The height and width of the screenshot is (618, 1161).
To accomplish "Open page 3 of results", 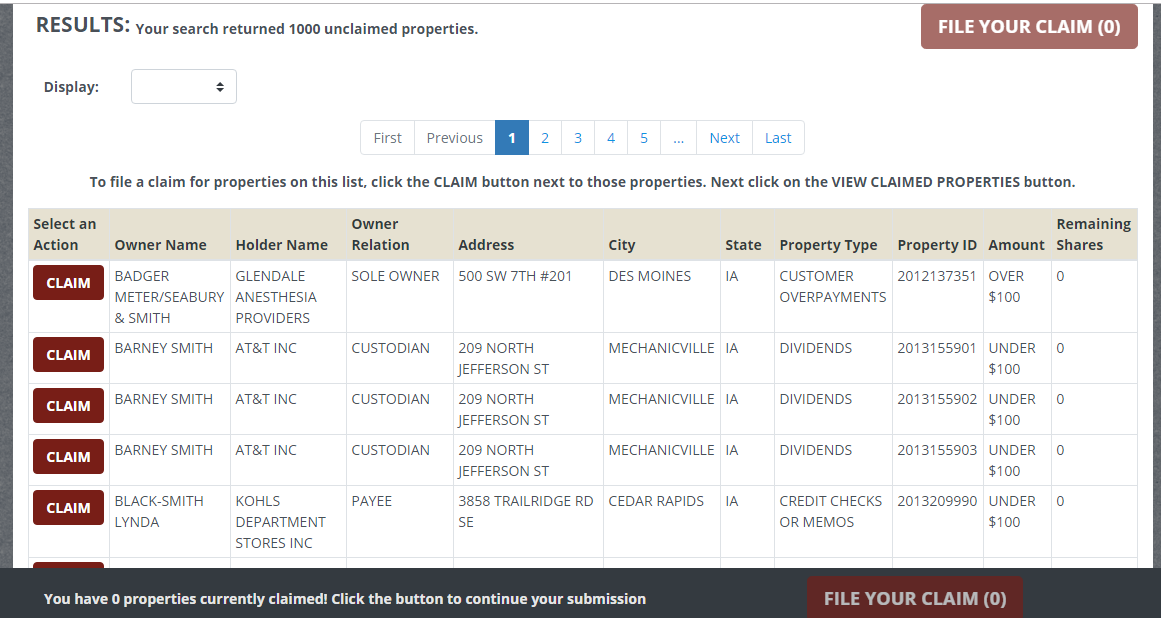I will pyautogui.click(x=577, y=137).
